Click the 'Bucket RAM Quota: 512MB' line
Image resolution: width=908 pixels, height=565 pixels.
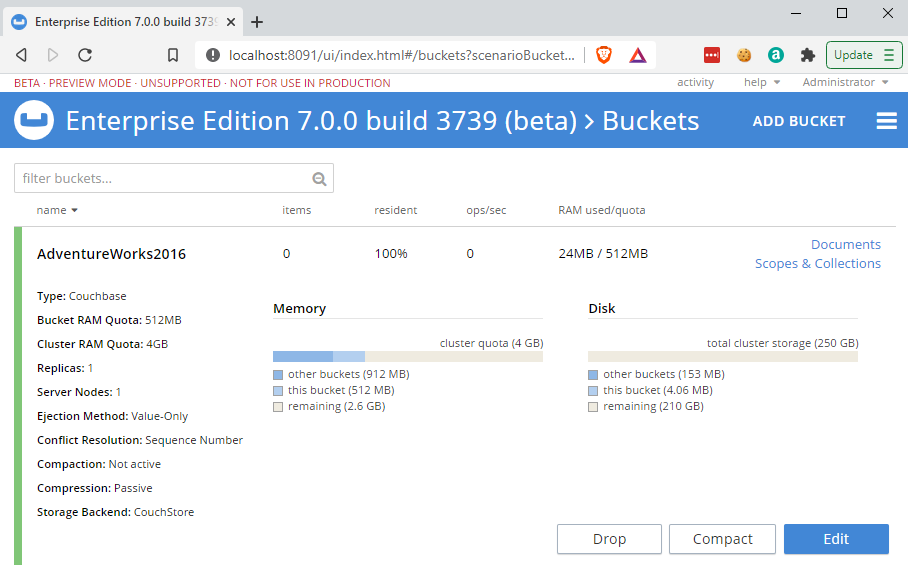pos(109,320)
